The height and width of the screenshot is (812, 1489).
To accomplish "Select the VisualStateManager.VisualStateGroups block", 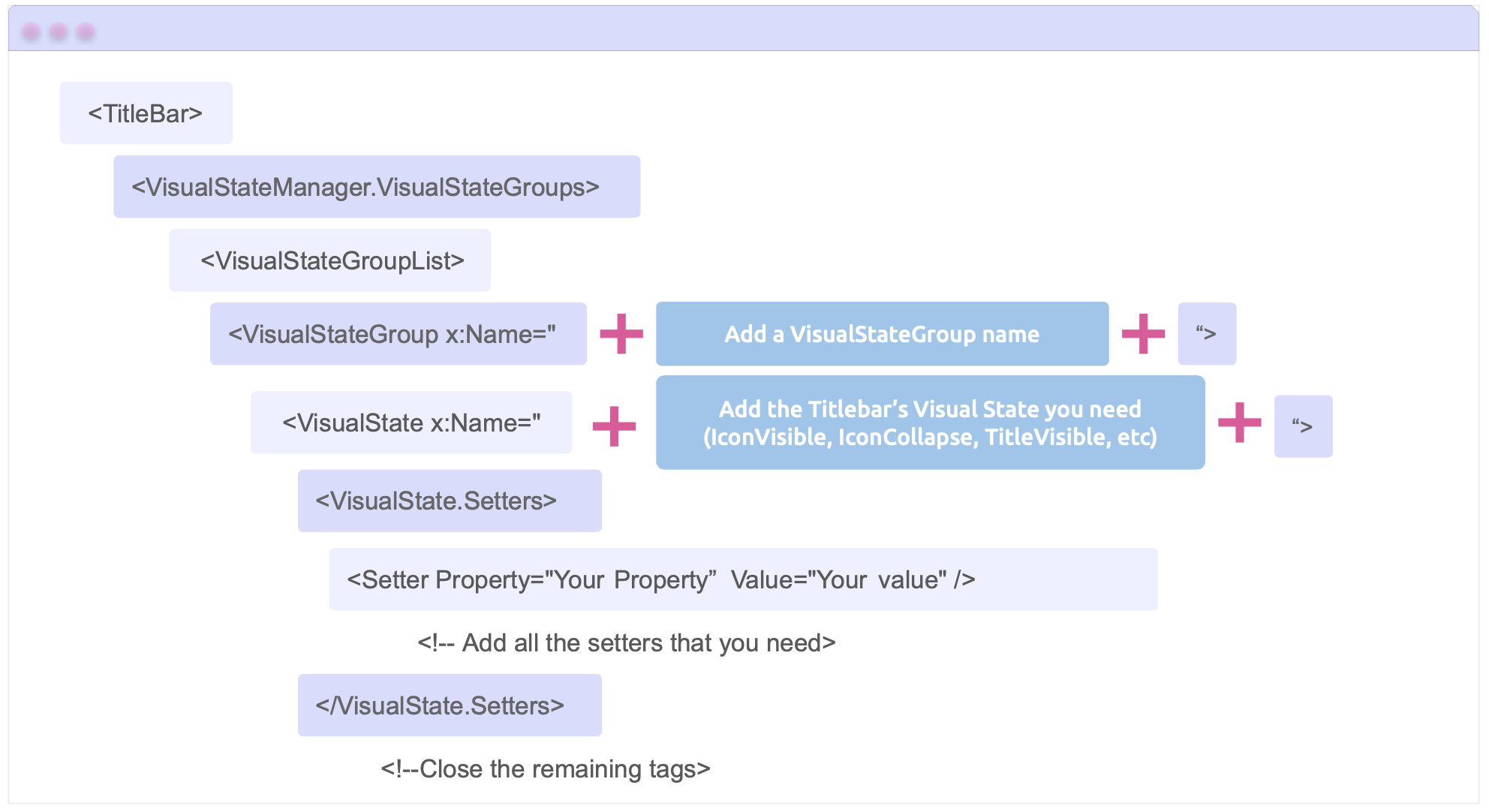I will coord(377,187).
